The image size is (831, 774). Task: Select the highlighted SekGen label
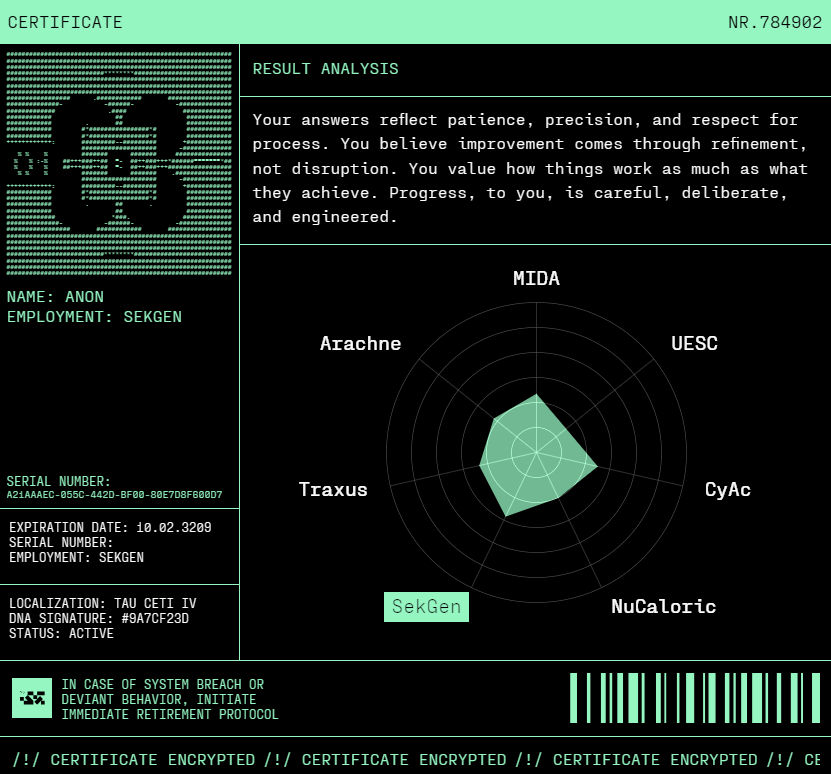(426, 606)
